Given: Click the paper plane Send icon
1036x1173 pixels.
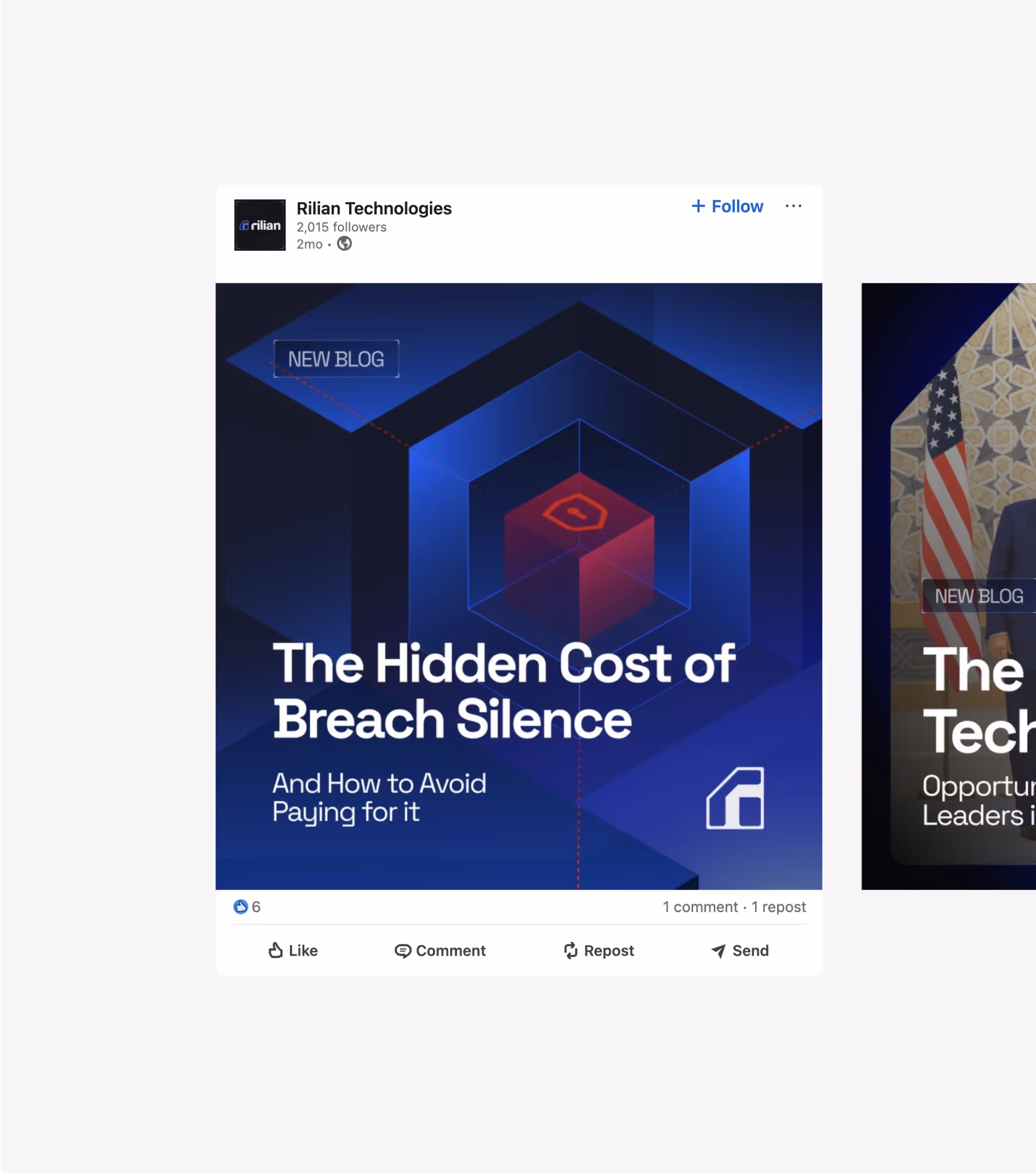Looking at the screenshot, I should coord(718,951).
